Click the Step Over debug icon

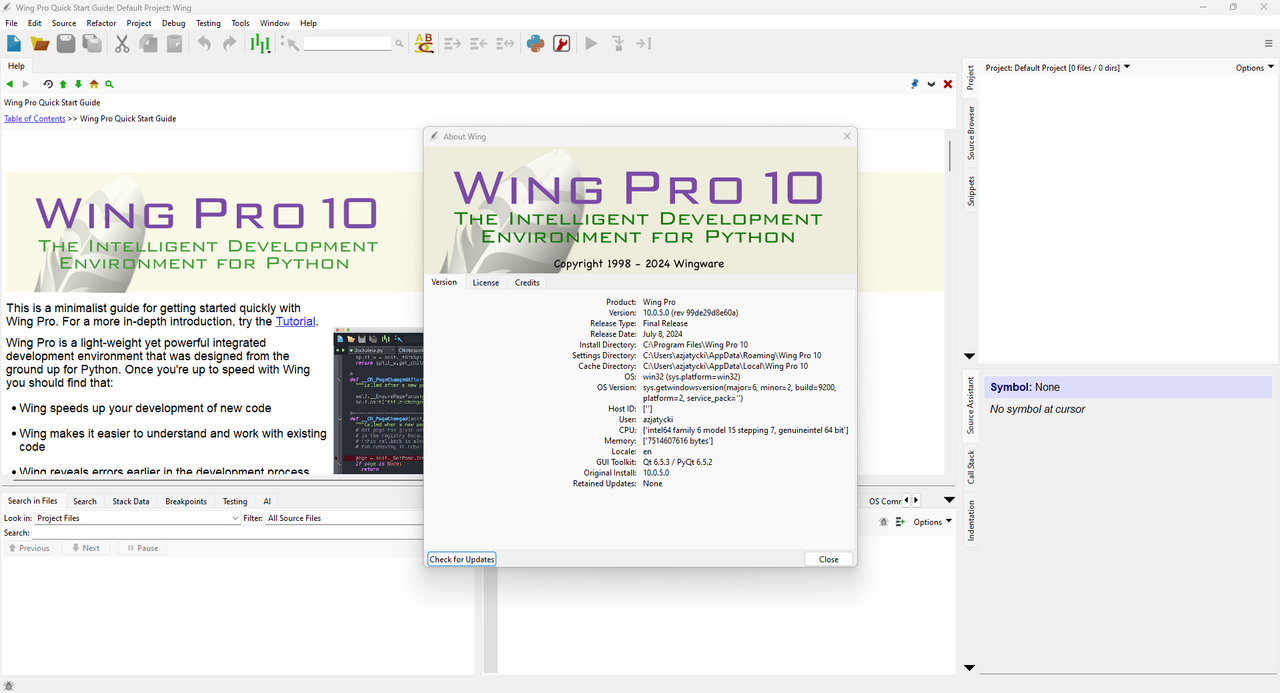(x=644, y=43)
